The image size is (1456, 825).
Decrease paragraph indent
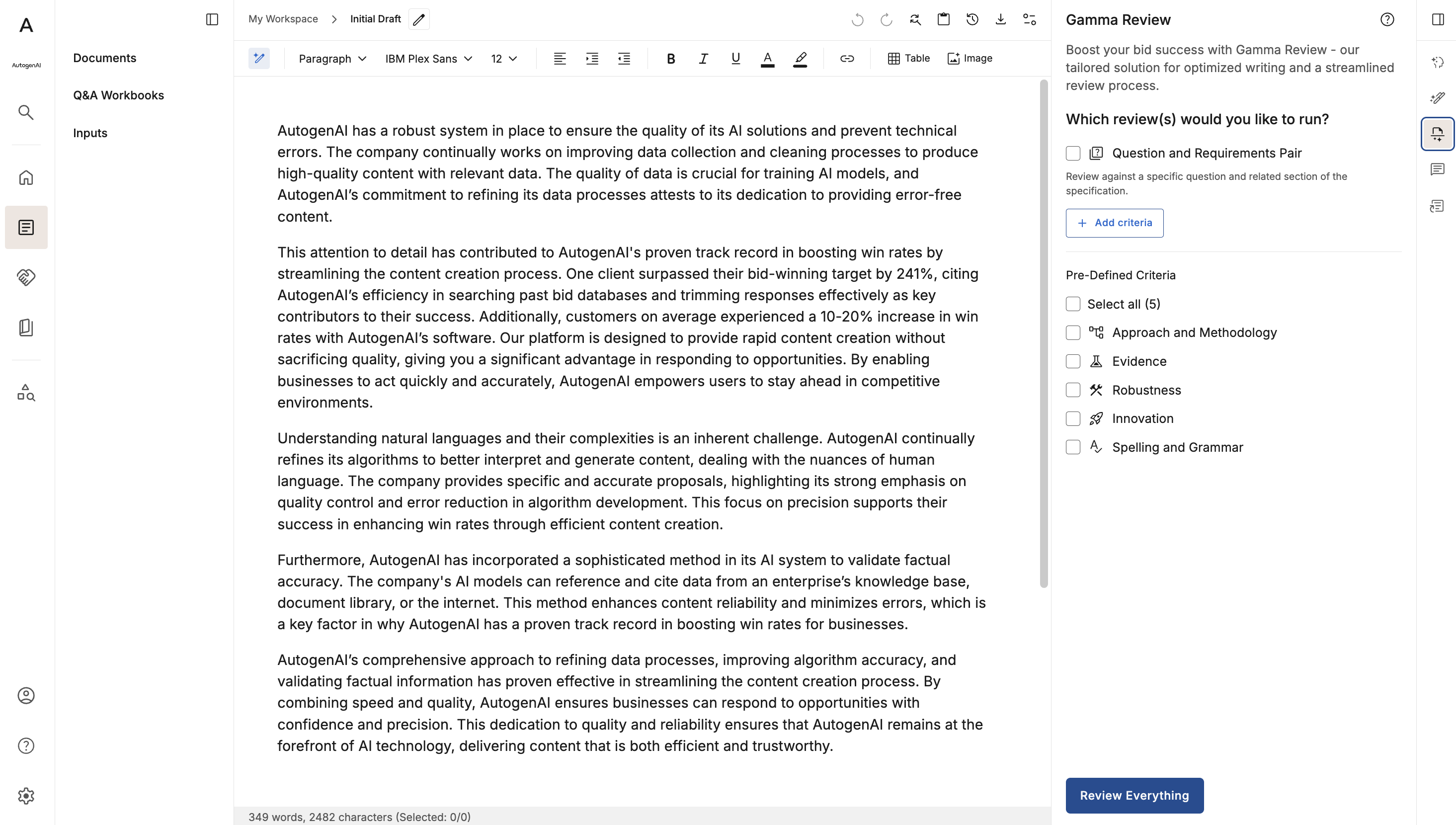tap(624, 58)
